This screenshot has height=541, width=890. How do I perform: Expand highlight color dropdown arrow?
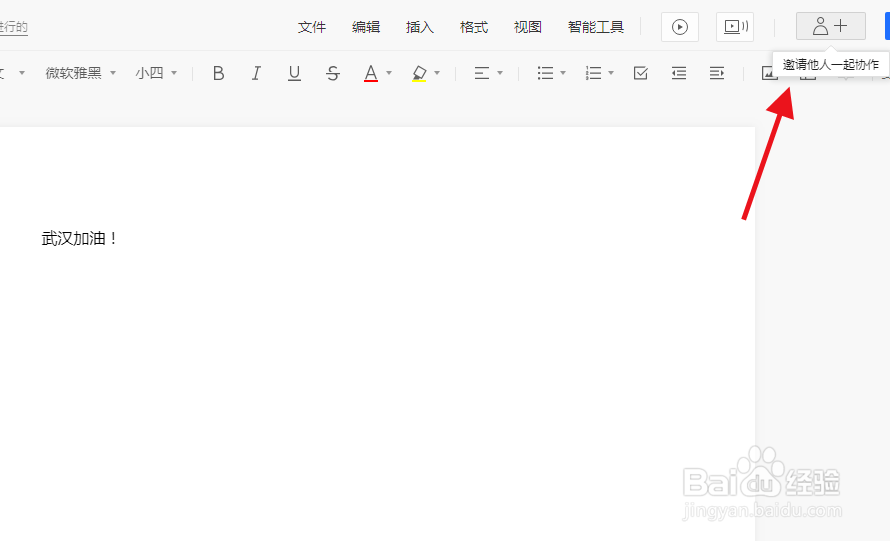pyautogui.click(x=437, y=73)
